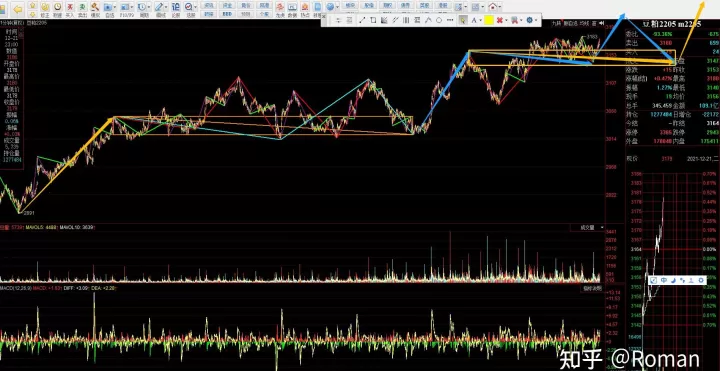This screenshot has height=371, width=720.
Task: Click the 指标说明 indicator description button
Action: (592, 289)
